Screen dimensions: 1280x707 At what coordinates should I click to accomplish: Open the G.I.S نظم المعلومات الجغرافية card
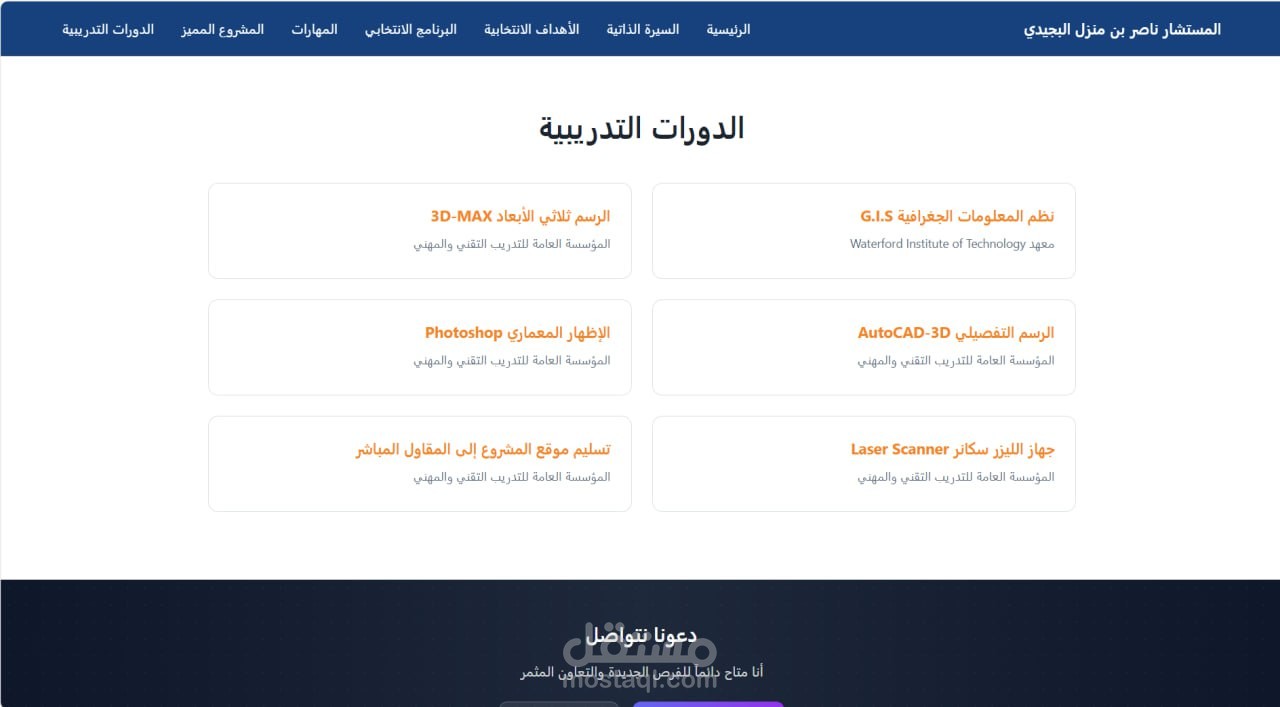click(864, 230)
